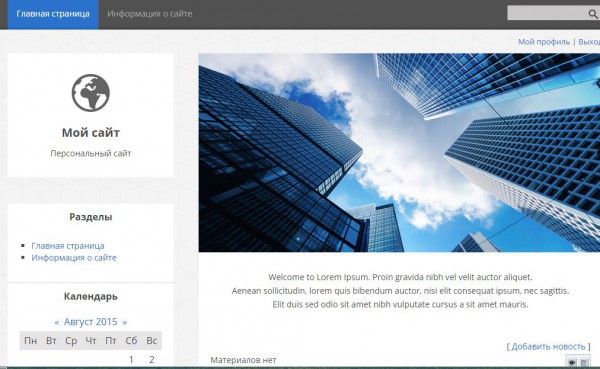The image size is (600, 369).
Task: Click the eye icon below Добавить новость
Action: pos(572,362)
